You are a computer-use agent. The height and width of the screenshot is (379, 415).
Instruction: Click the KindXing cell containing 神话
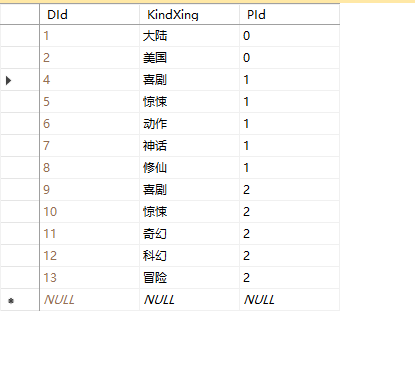(189, 146)
